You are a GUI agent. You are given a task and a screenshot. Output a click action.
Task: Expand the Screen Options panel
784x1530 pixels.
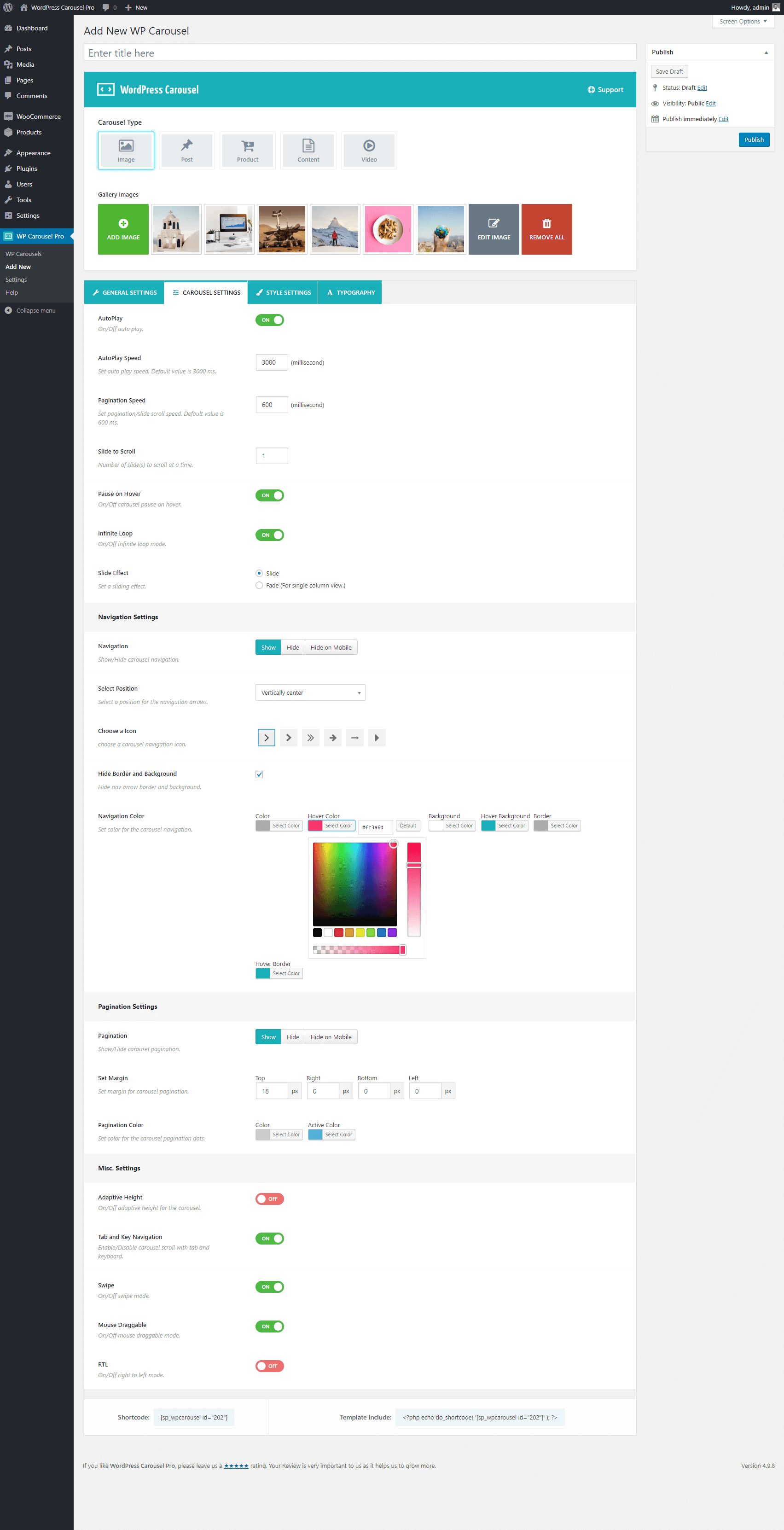[x=743, y=21]
